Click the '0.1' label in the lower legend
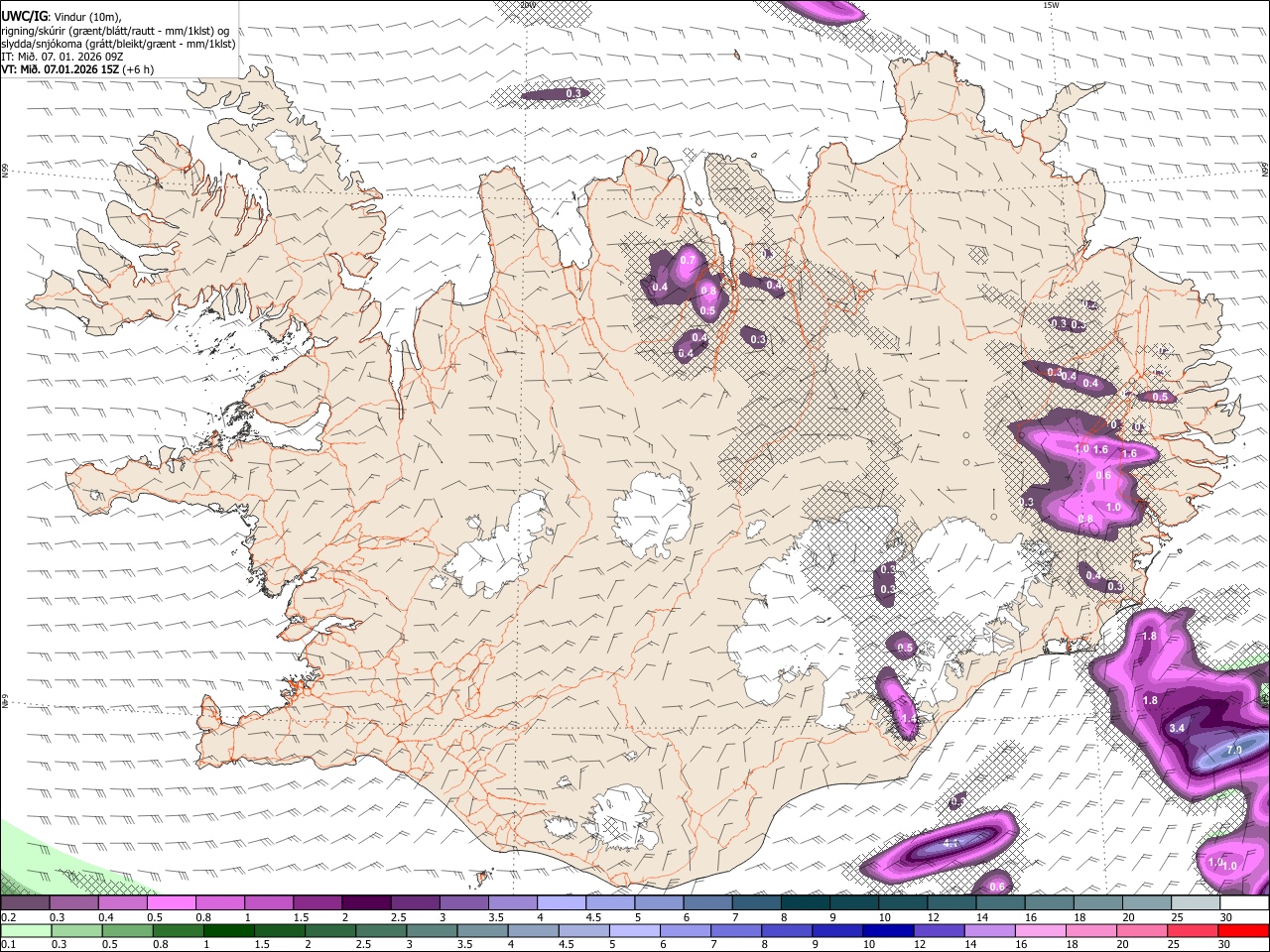The height and width of the screenshot is (952, 1270). [x=9, y=944]
